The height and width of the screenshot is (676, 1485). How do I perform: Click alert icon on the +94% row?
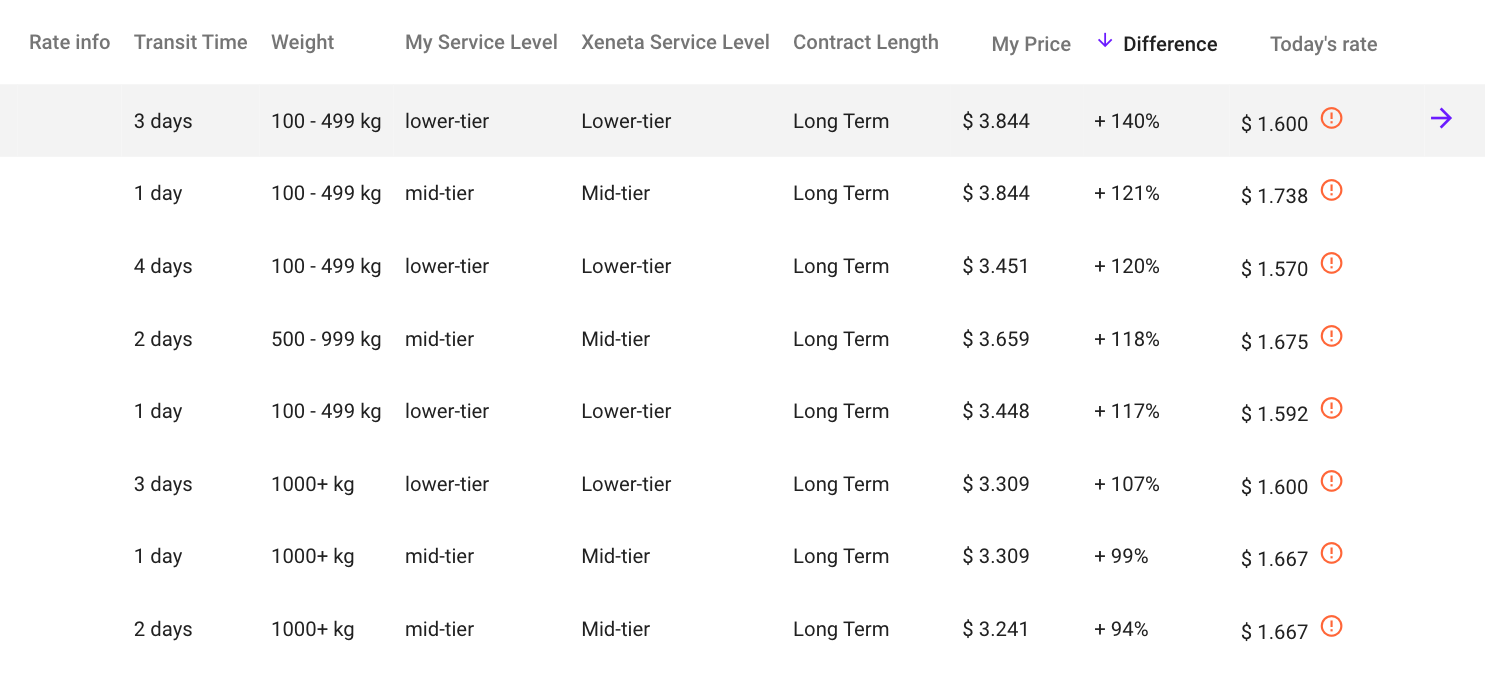1331,626
